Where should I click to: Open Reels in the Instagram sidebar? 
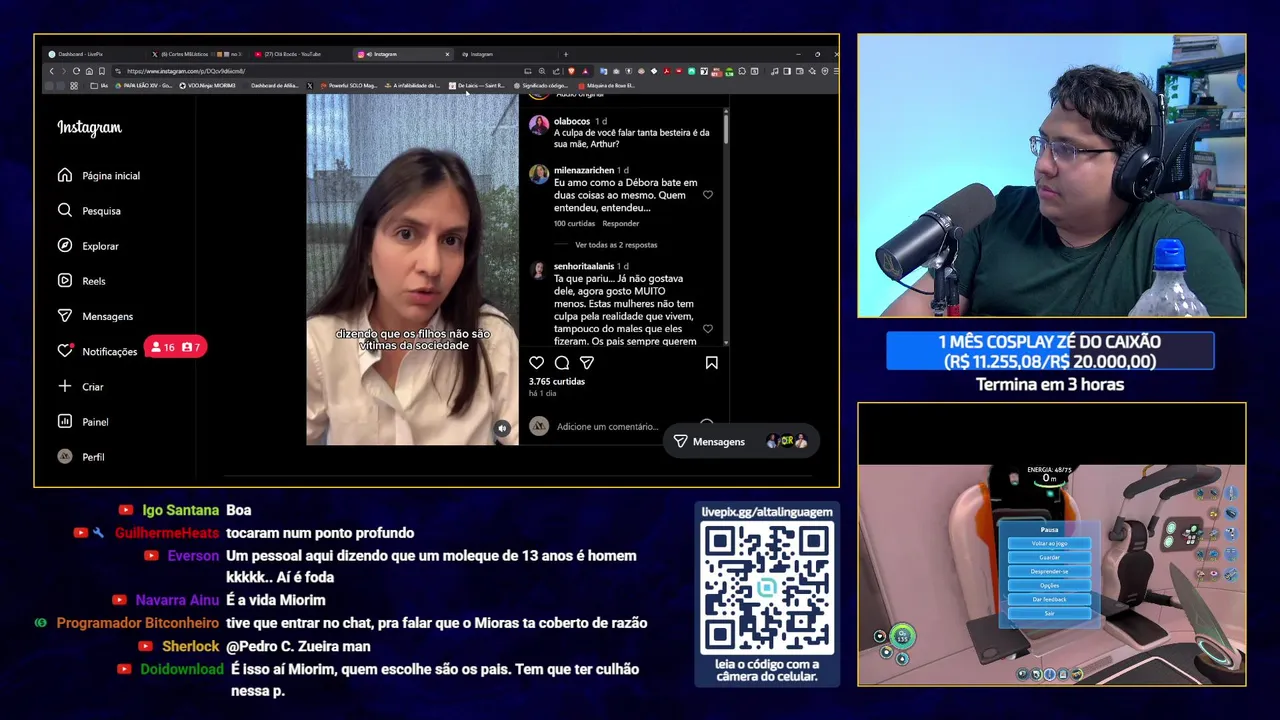(82, 281)
